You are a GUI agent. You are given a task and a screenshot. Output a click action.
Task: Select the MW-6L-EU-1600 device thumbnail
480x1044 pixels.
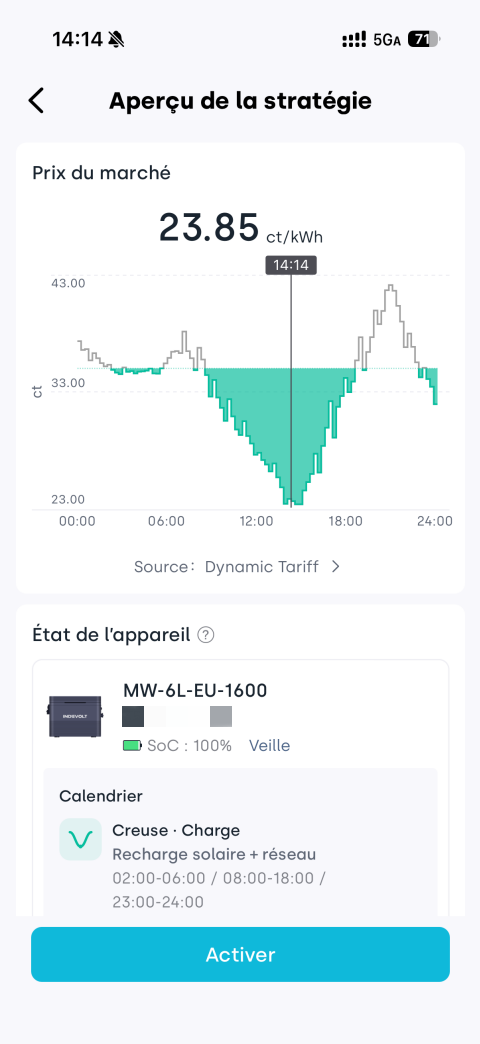tap(75, 716)
